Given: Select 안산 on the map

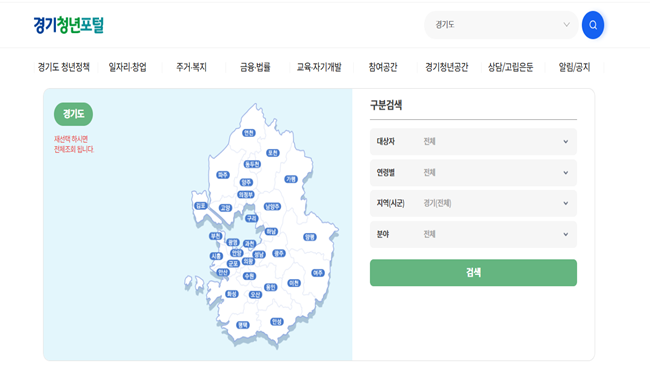Looking at the screenshot, I should pyautogui.click(x=223, y=272).
